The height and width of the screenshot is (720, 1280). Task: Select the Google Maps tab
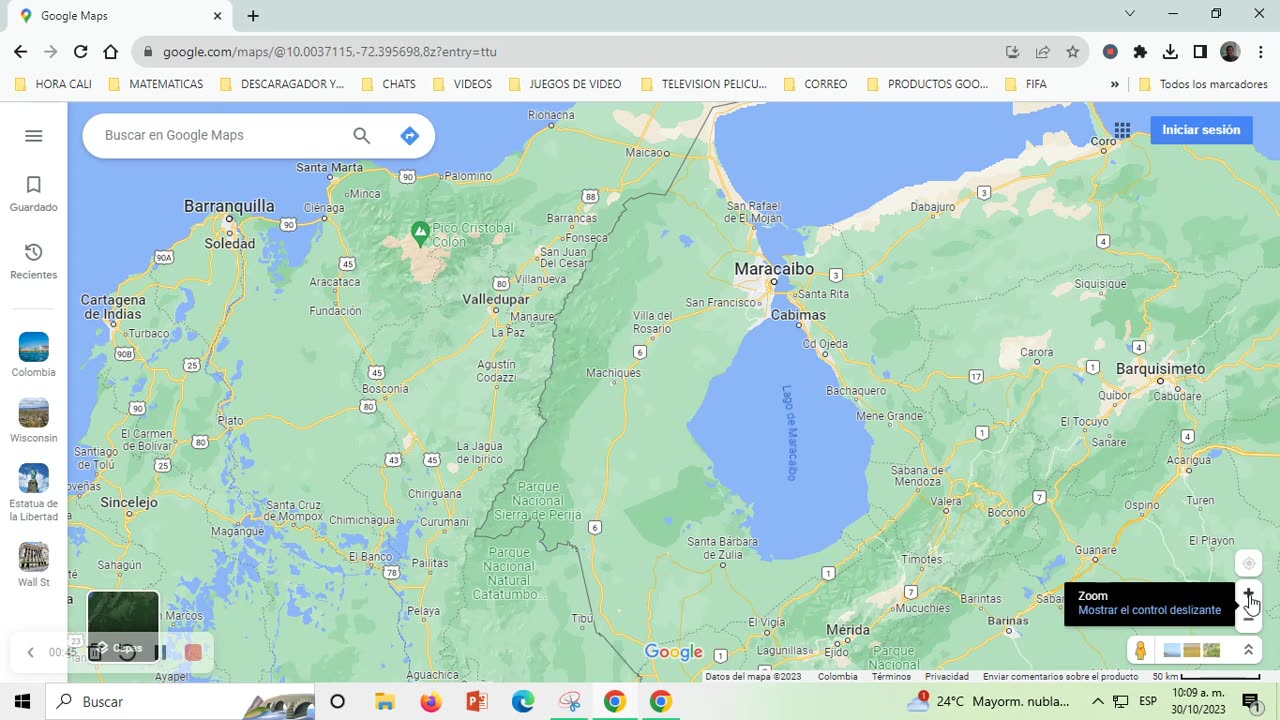pyautogui.click(x=120, y=16)
